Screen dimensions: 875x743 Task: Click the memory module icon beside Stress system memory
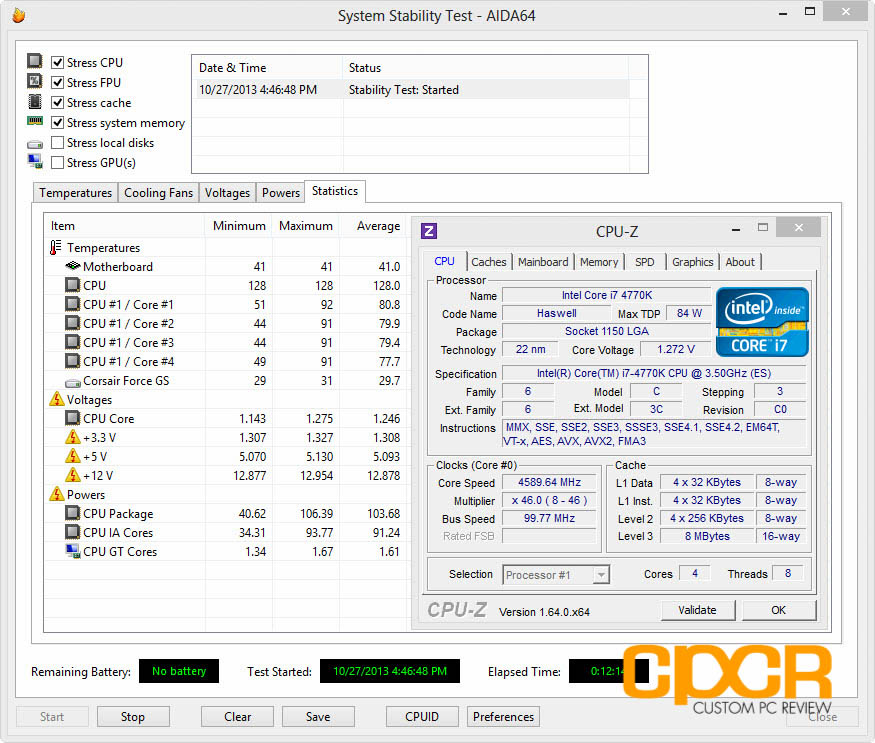pyautogui.click(x=35, y=121)
